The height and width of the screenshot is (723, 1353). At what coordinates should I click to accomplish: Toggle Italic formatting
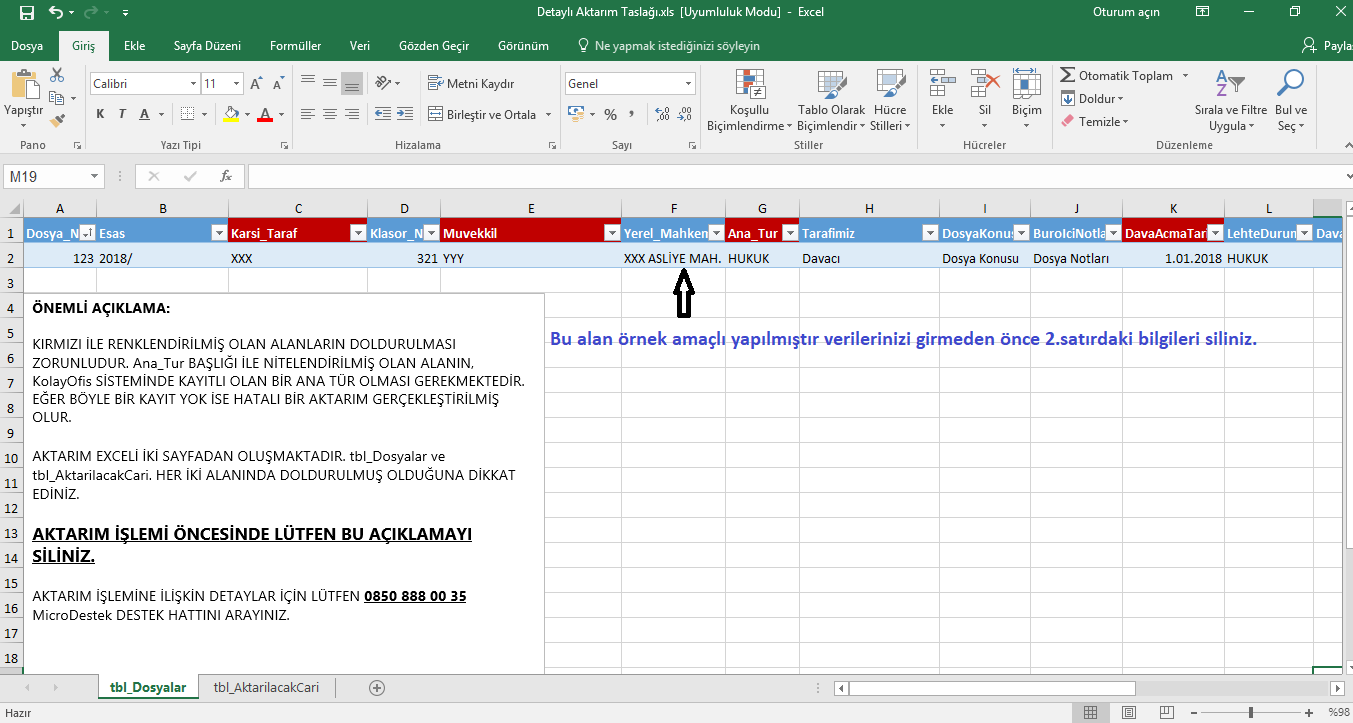point(122,115)
